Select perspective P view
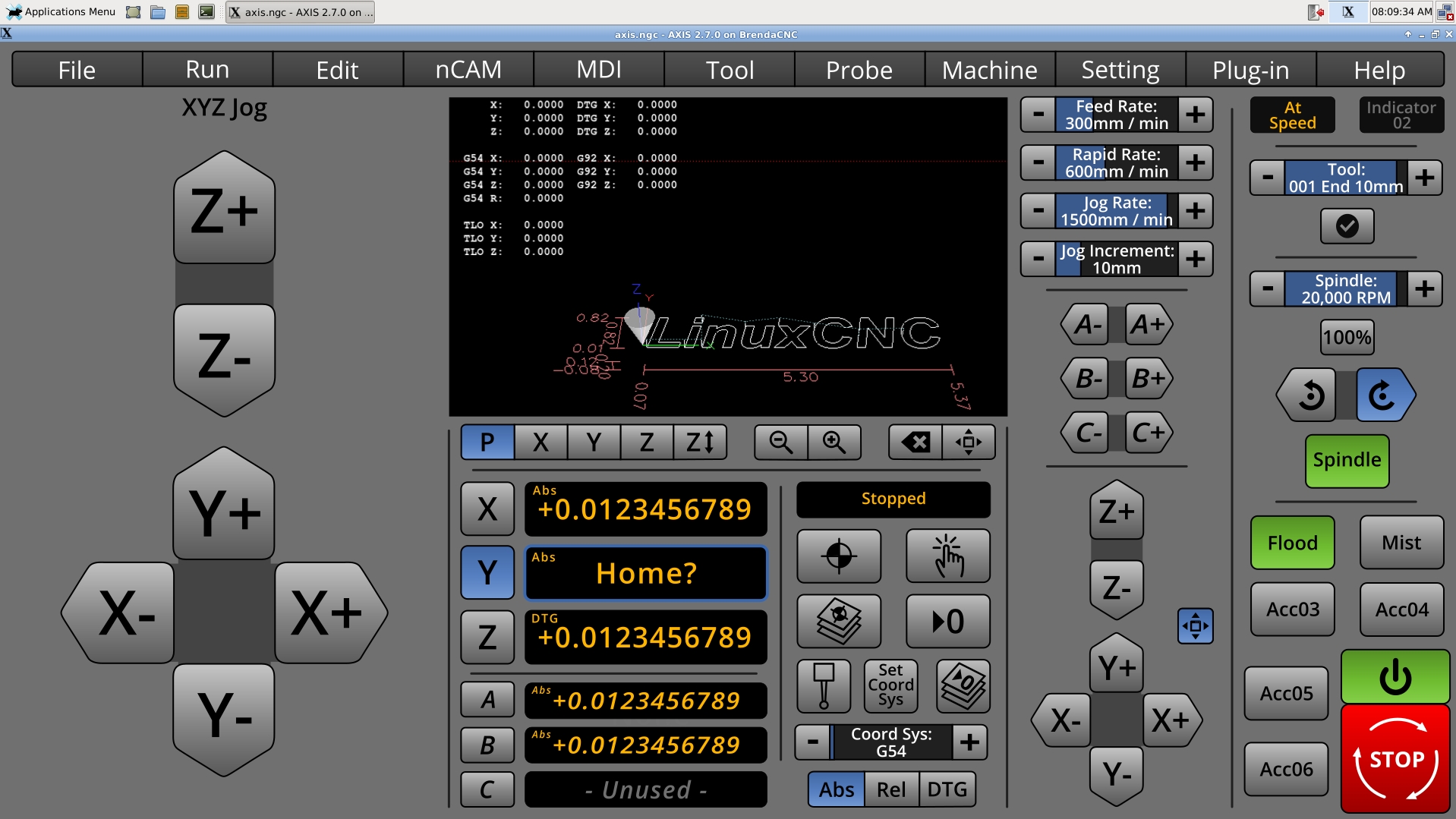The width and height of the screenshot is (1456, 819). pyautogui.click(x=487, y=442)
